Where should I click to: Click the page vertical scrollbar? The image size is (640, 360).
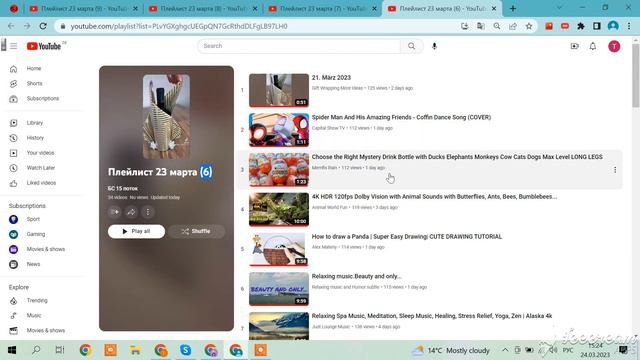[x=636, y=75]
